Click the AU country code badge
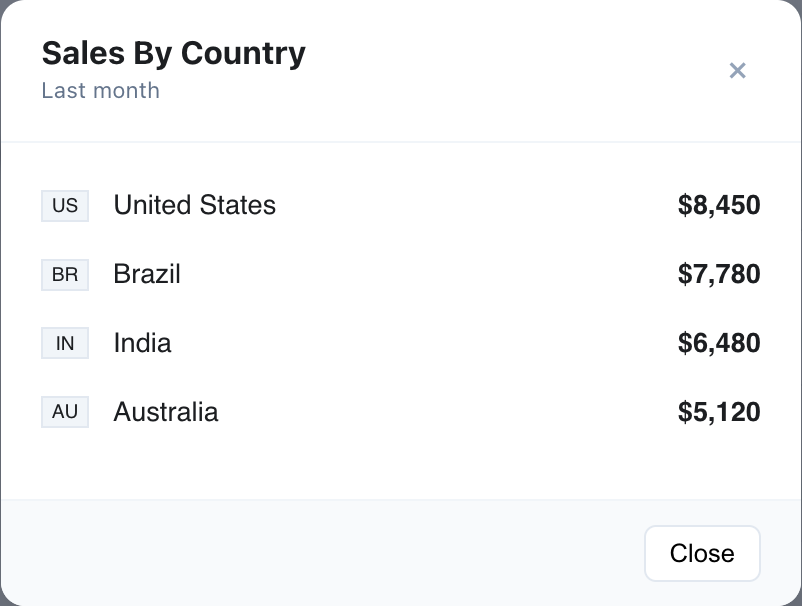802x606 pixels. (x=64, y=412)
